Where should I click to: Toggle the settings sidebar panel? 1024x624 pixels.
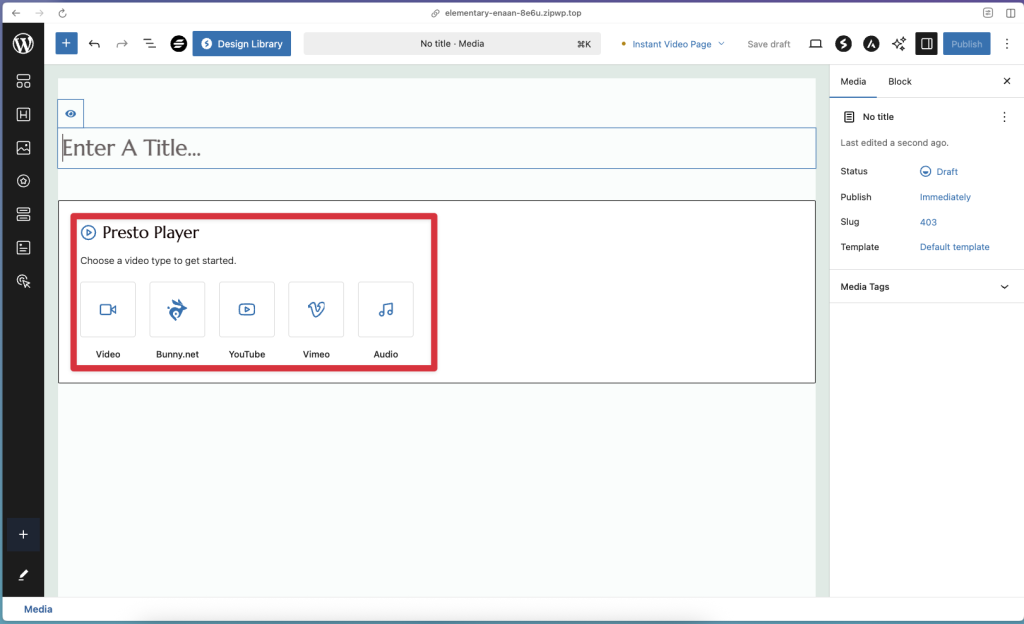click(926, 44)
